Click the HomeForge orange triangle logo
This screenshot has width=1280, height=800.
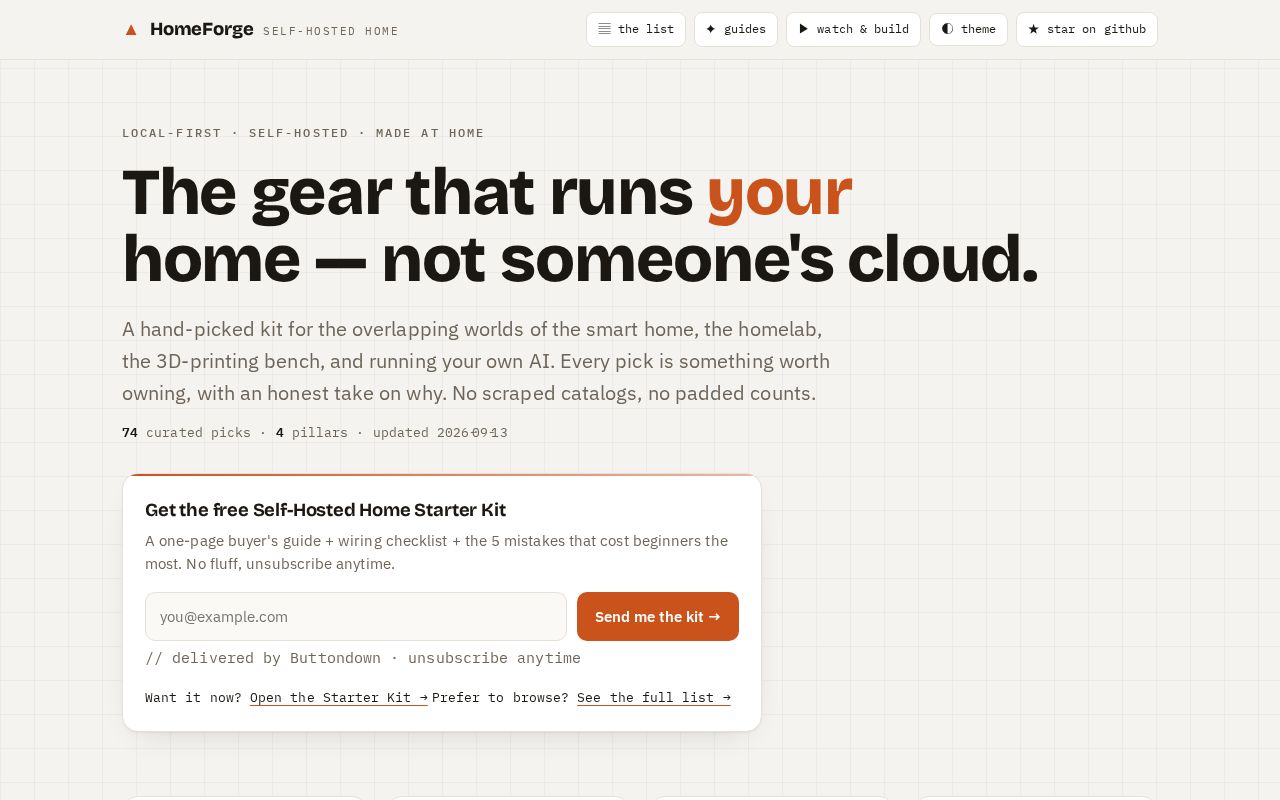[131, 30]
